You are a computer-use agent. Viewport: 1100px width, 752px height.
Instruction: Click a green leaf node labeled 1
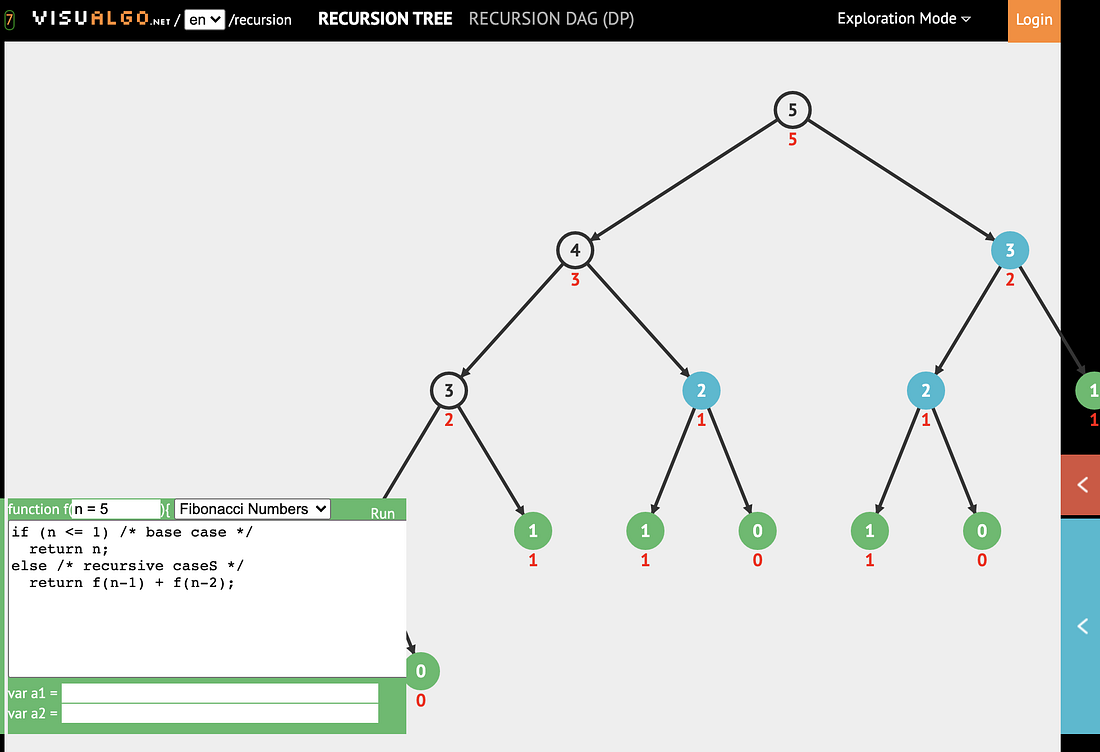tap(533, 531)
